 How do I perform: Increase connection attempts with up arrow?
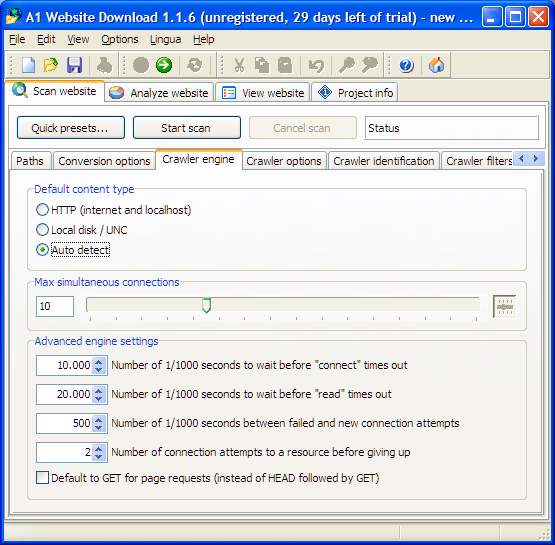click(x=99, y=449)
